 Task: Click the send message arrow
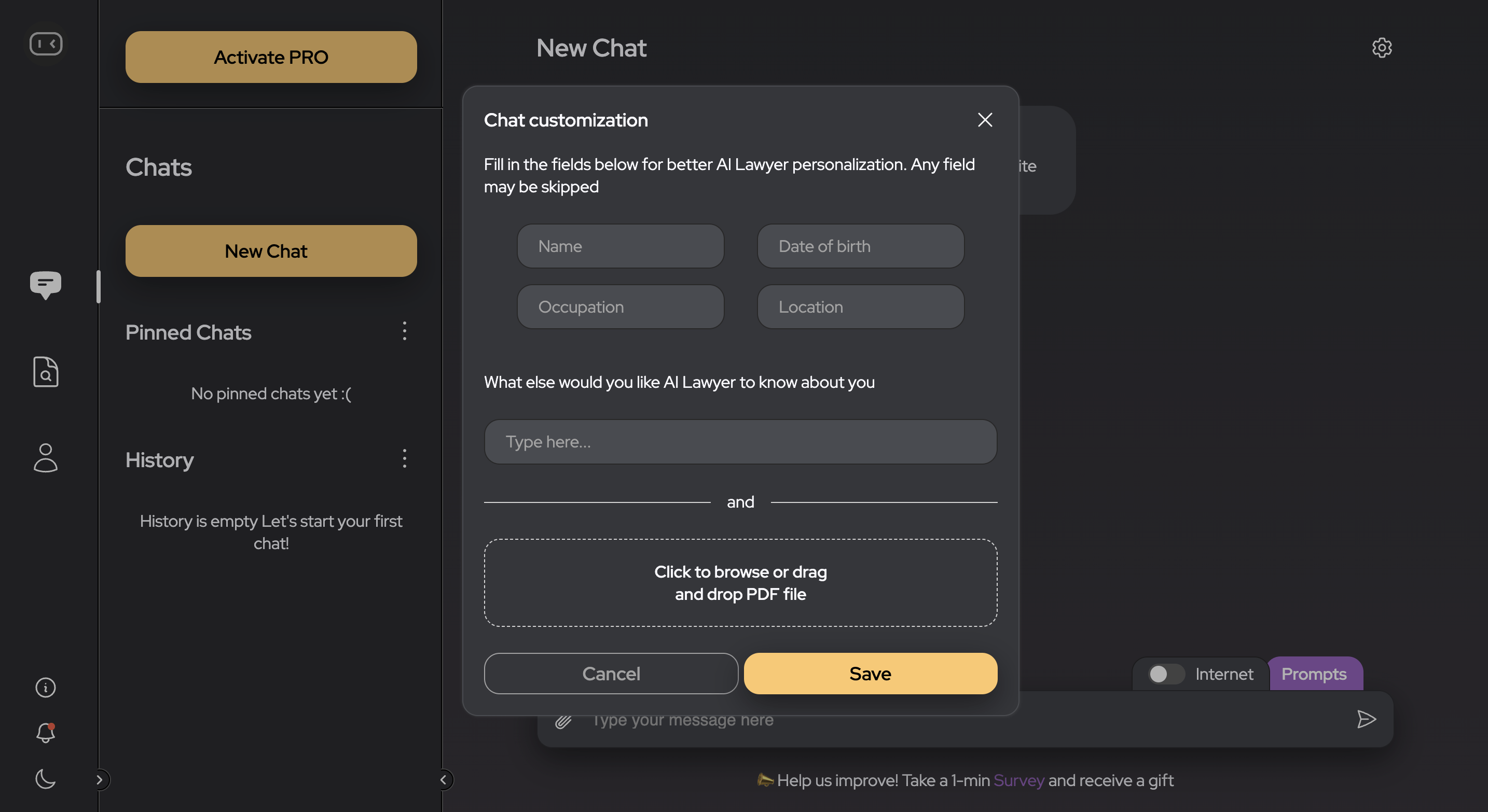coord(1366,719)
